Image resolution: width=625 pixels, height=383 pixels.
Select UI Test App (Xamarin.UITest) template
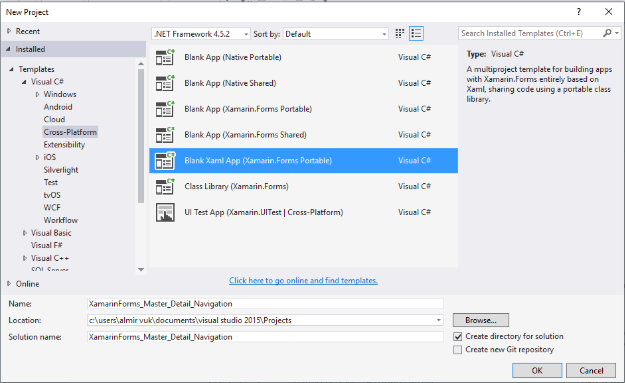pos(303,212)
